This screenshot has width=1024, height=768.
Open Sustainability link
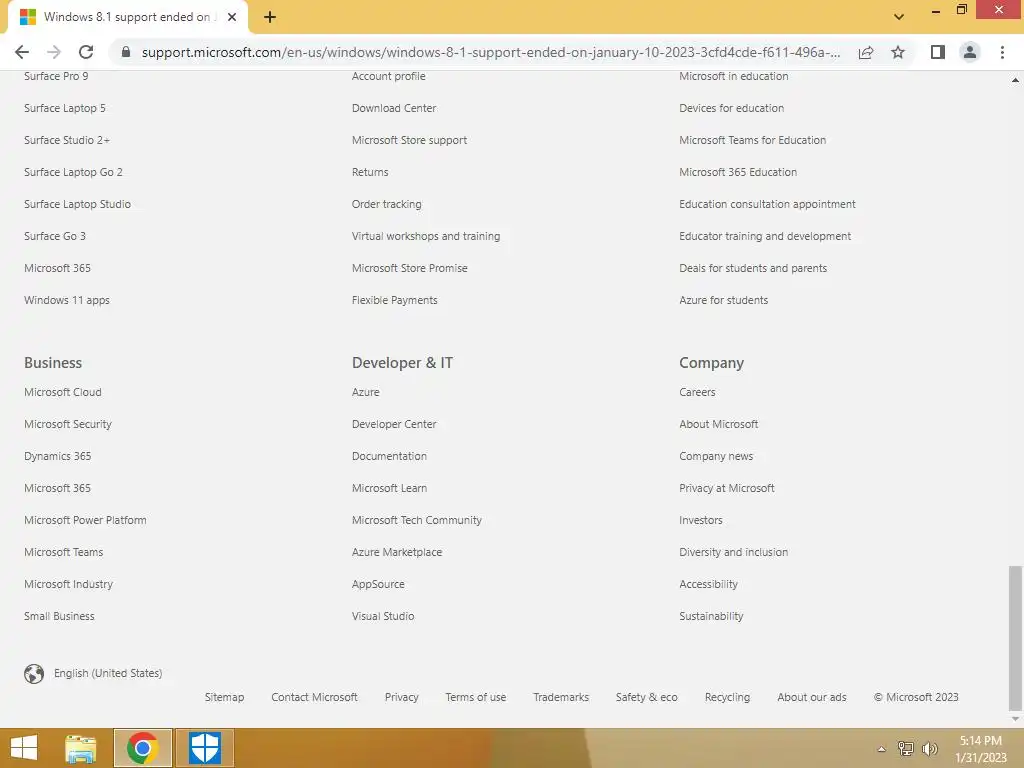click(711, 616)
